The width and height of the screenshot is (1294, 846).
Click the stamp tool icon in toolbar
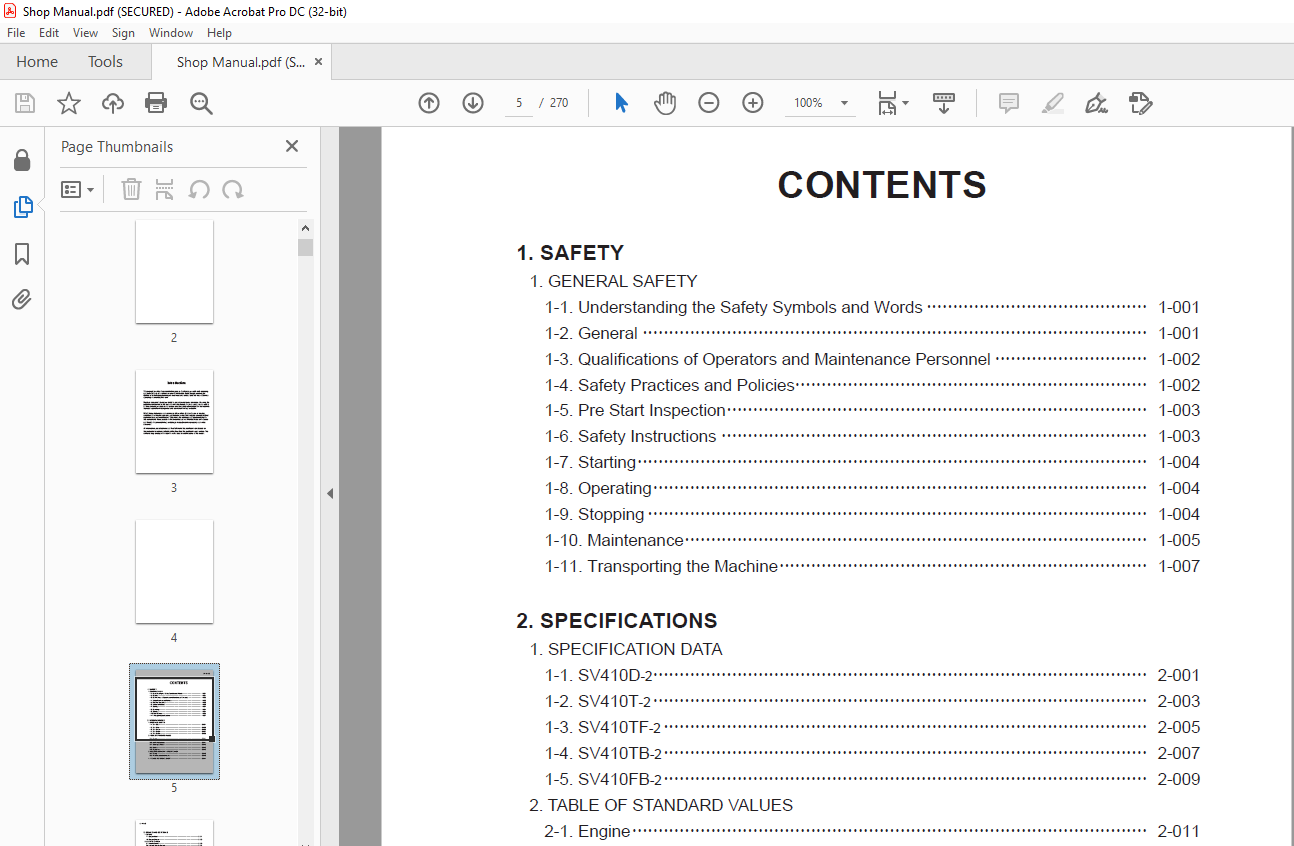1141,103
